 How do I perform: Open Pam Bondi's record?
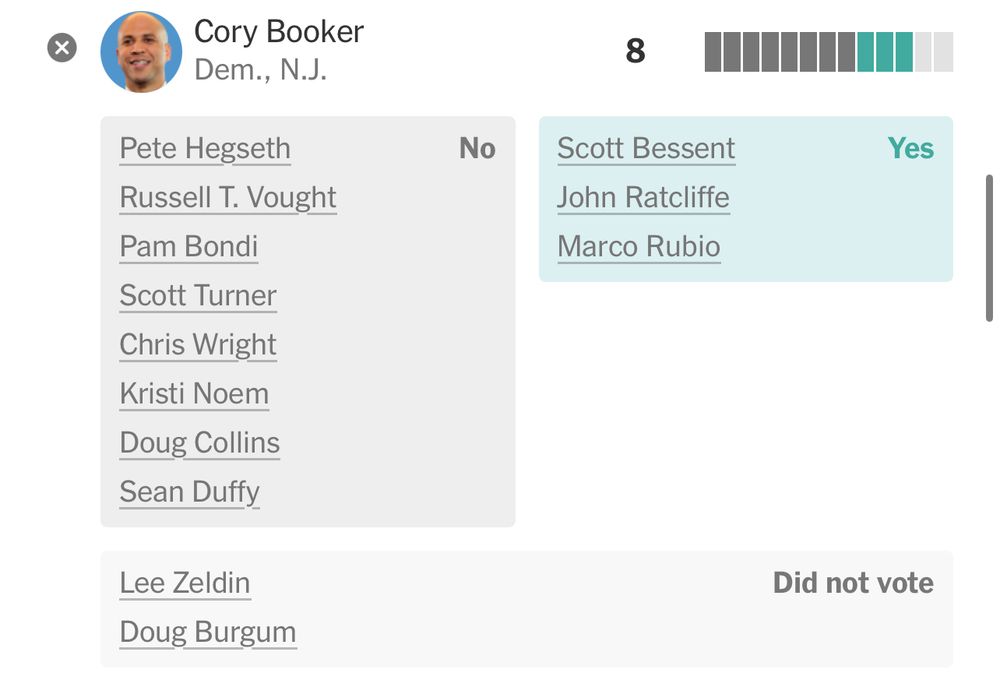click(x=188, y=246)
